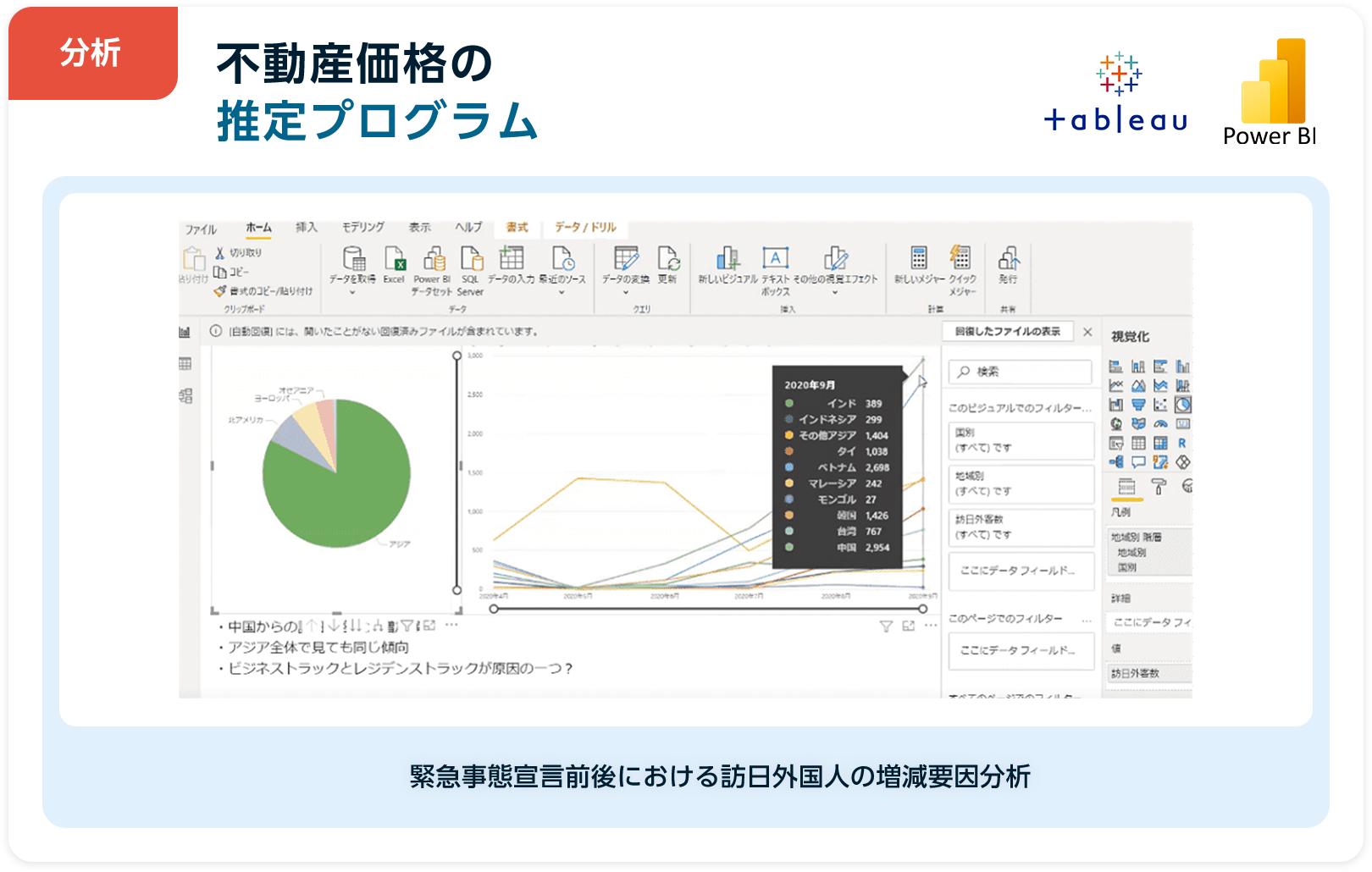
Task: Click the 発行 publish icon
Action: point(1009,257)
